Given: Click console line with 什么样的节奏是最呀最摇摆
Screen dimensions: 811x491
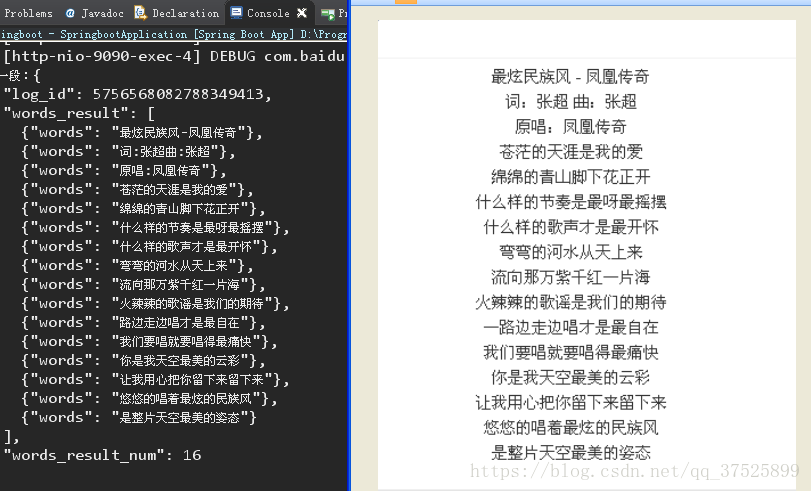Looking at the screenshot, I should (155, 228).
